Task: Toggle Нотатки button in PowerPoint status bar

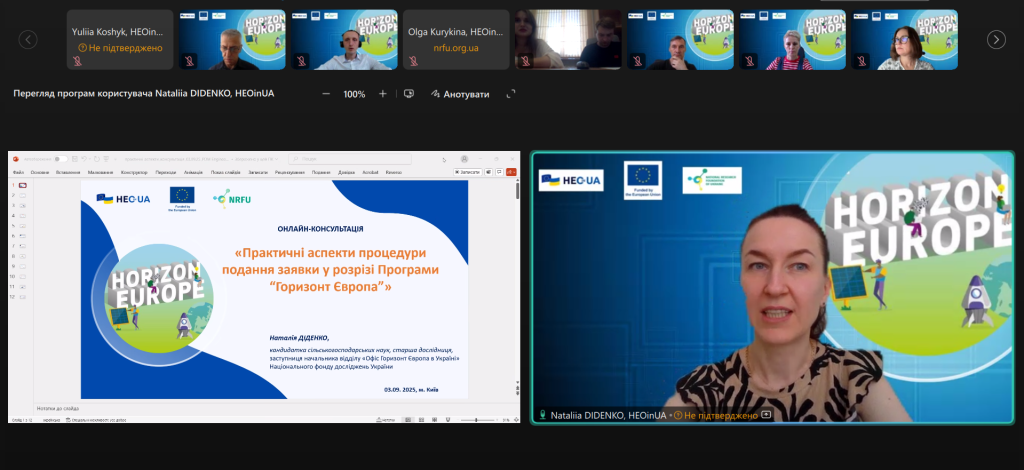Action: click(385, 420)
